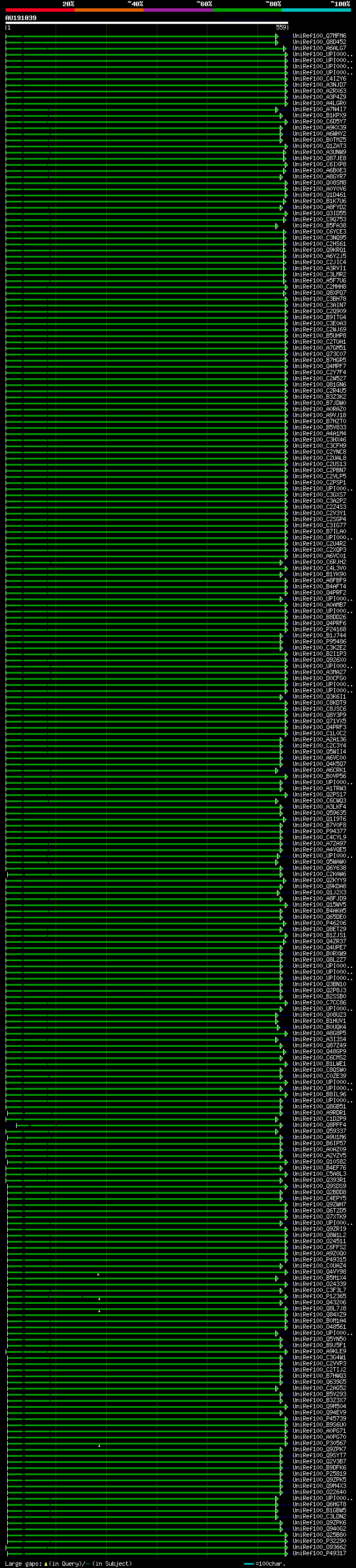
Task: Select the UniRef100_P46206 label
Action: click(x=319, y=923)
